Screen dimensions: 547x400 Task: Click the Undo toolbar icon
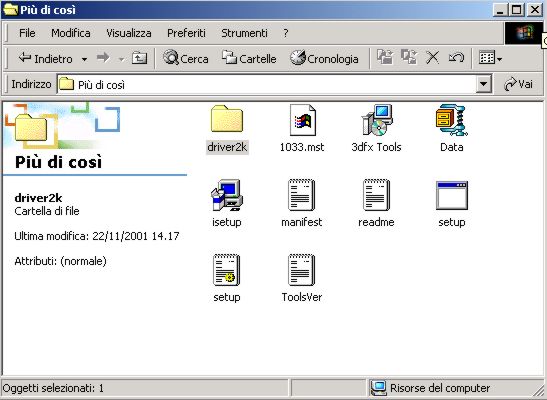click(456, 58)
